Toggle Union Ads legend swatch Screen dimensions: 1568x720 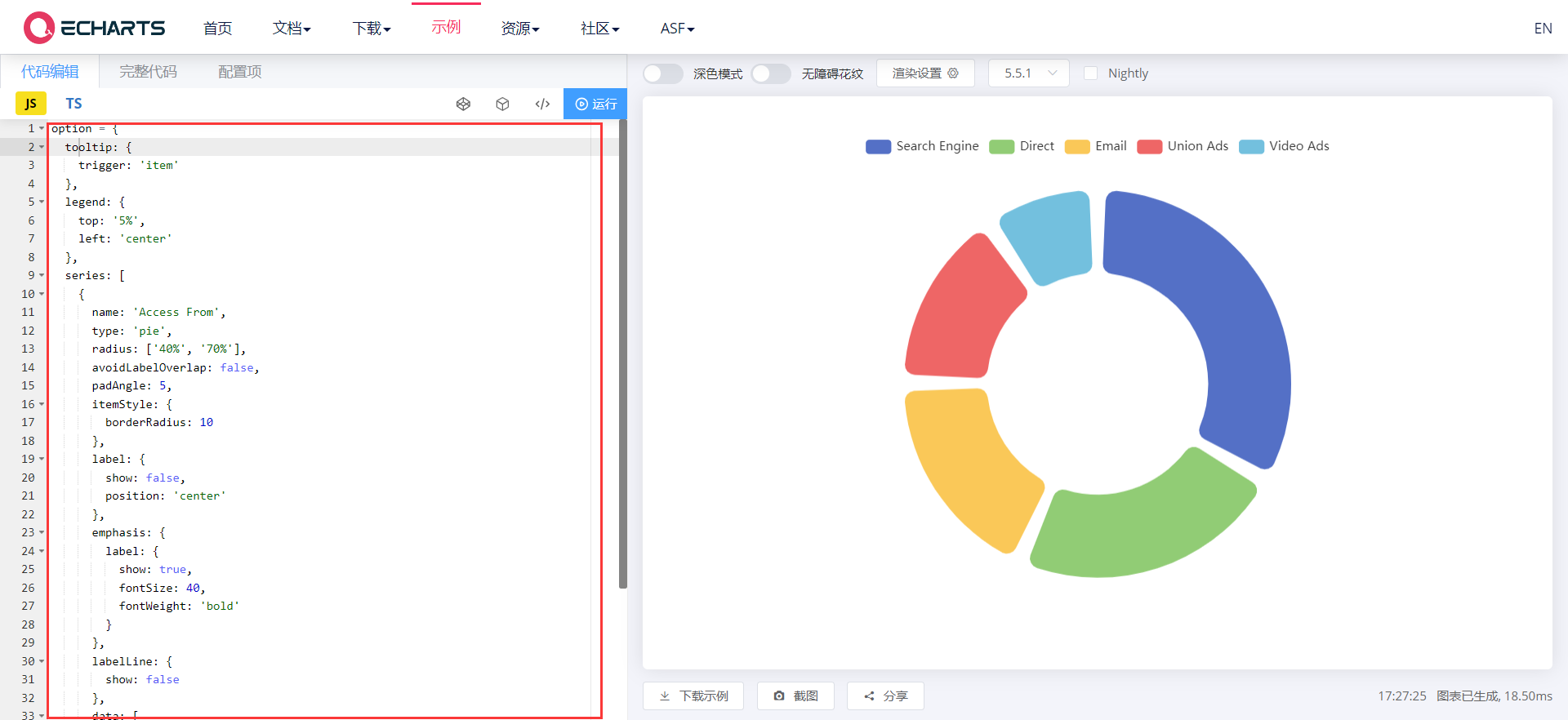point(1149,146)
